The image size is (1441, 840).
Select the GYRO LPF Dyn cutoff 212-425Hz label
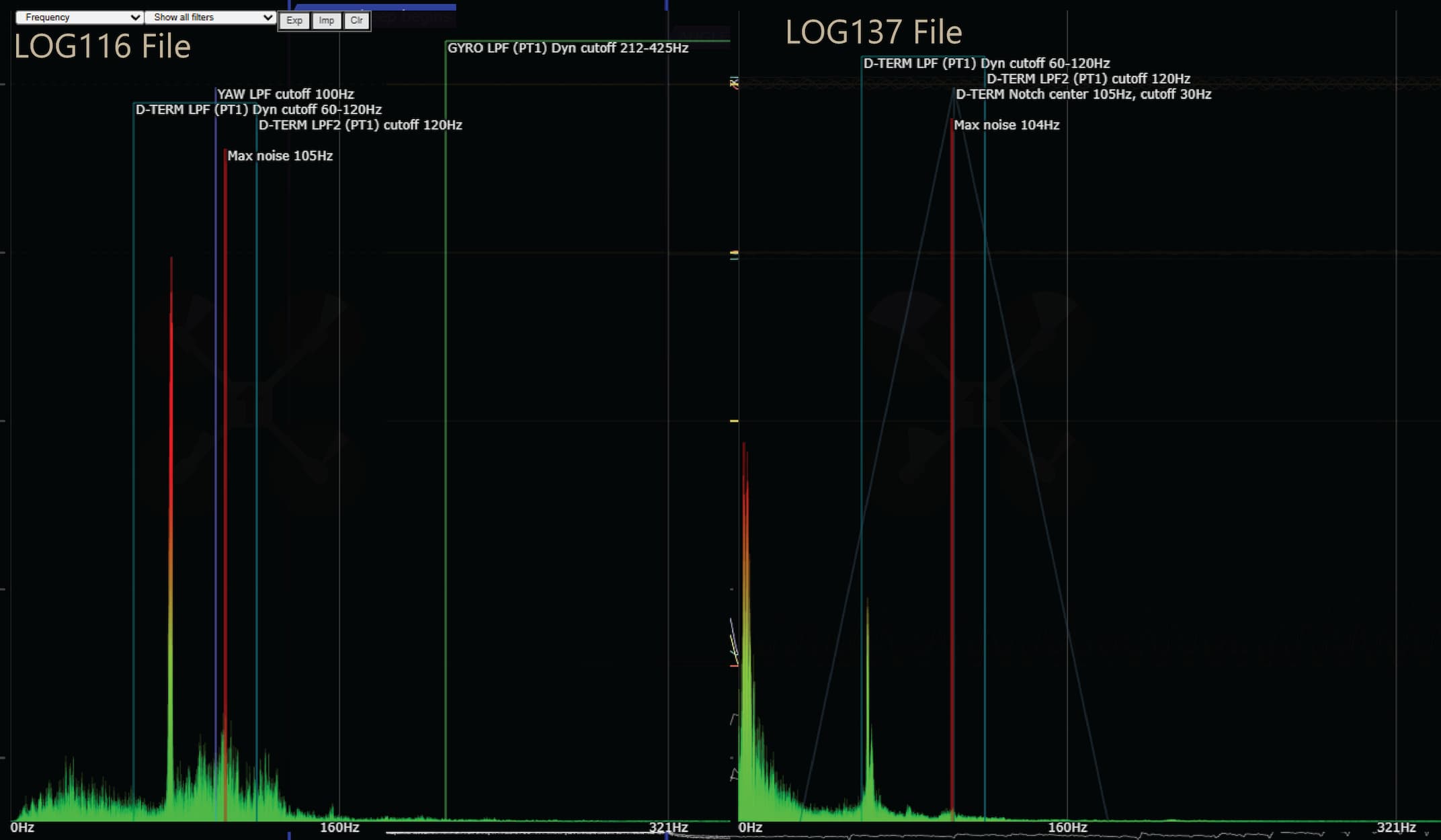(567, 48)
